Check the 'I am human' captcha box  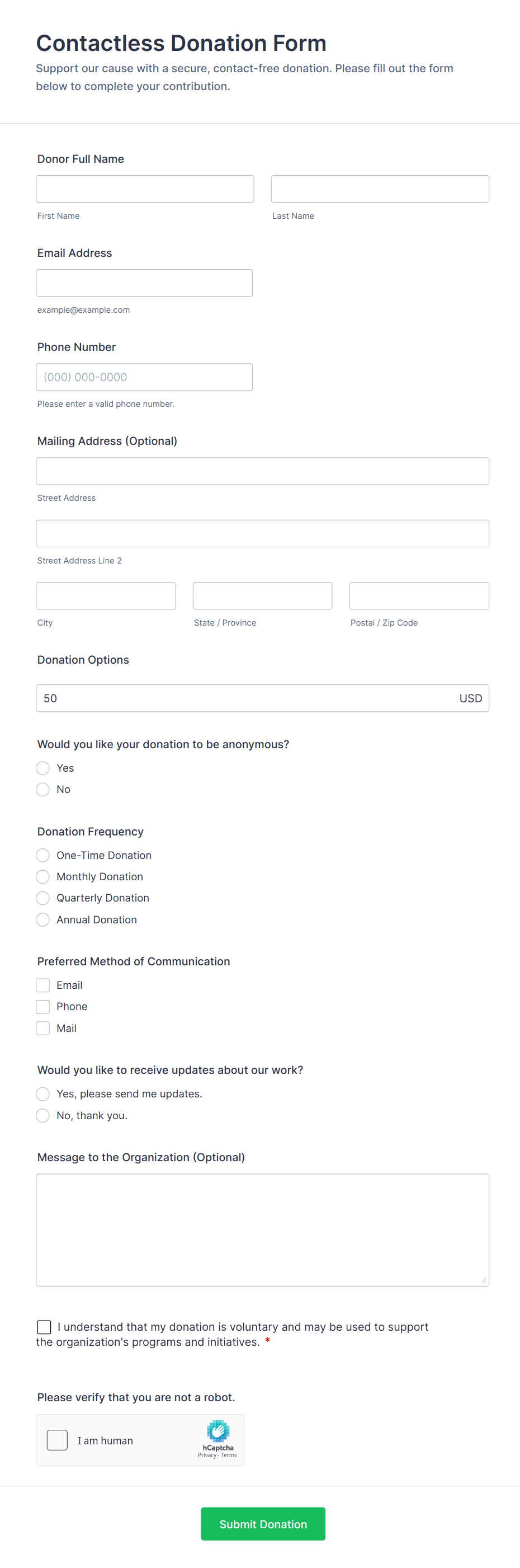(x=57, y=1440)
